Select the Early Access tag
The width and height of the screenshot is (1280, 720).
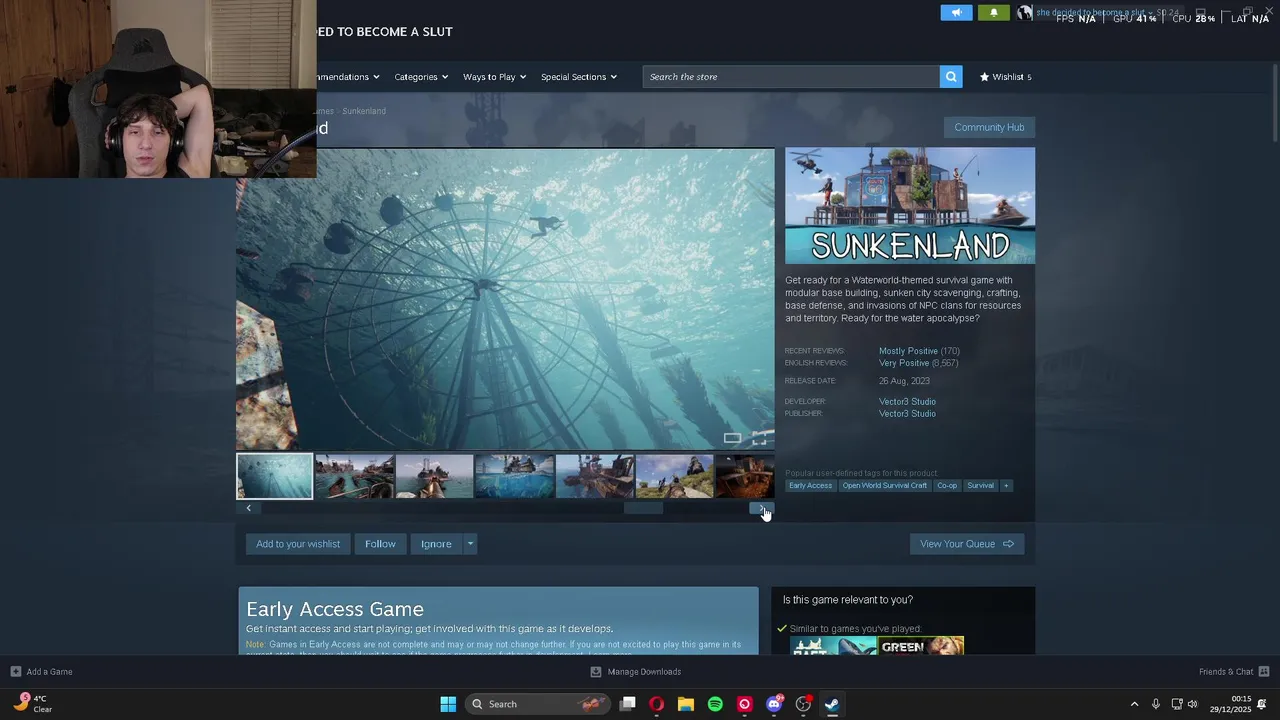point(810,486)
